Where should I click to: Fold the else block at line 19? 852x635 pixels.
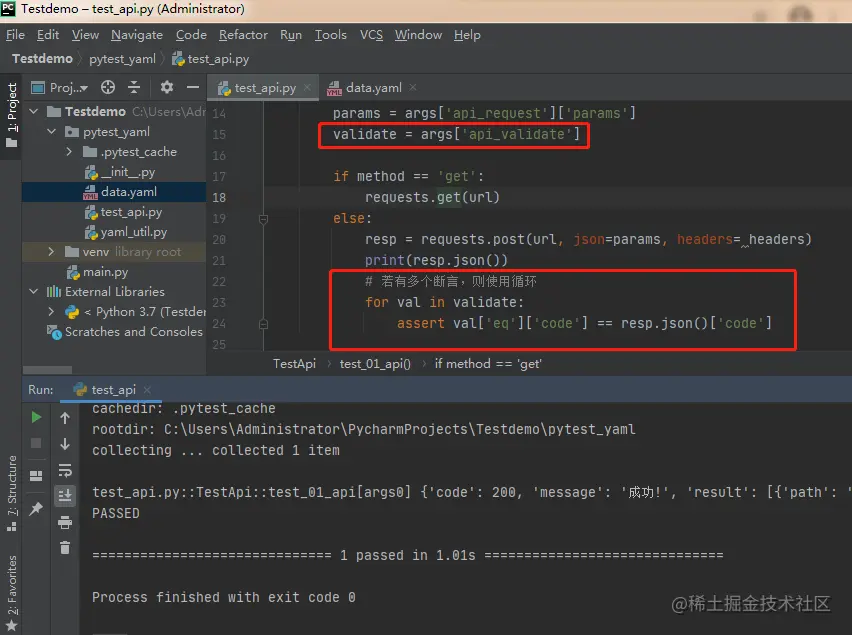264,219
